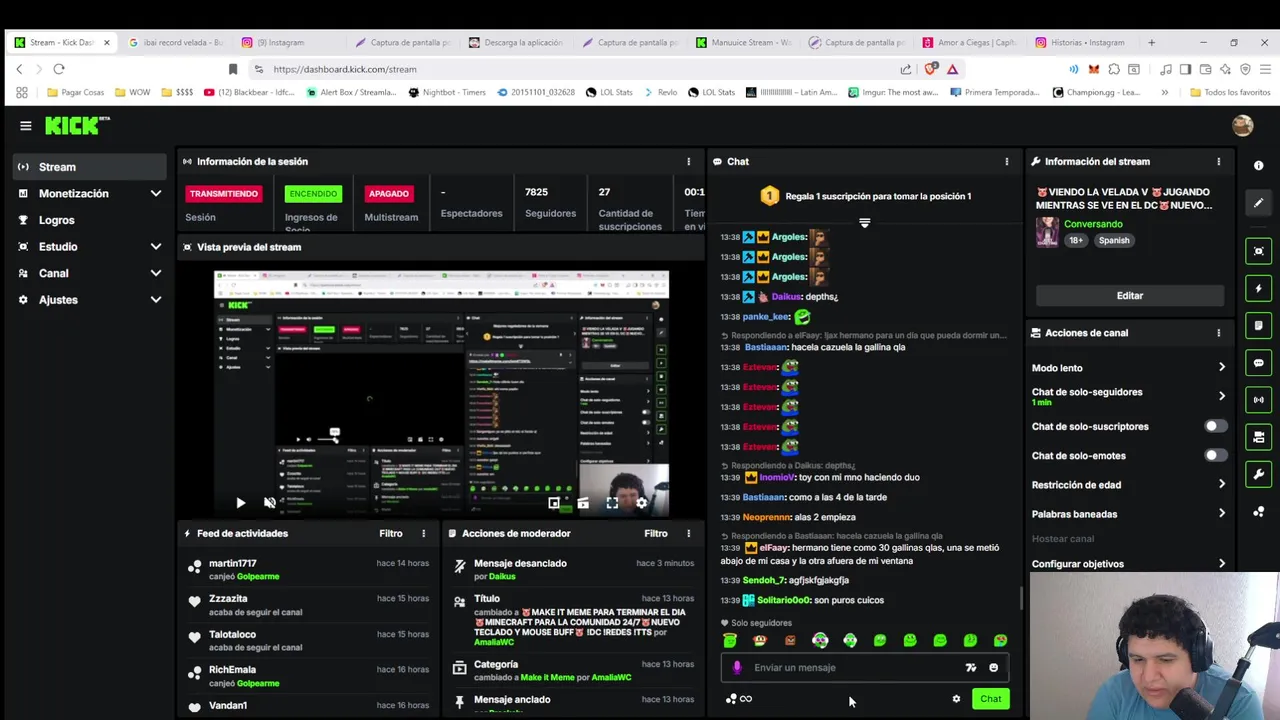Viewport: 1280px width, 720px height.
Task: Collapse pinned gift banner arrow in chat
Action: tap(864, 223)
